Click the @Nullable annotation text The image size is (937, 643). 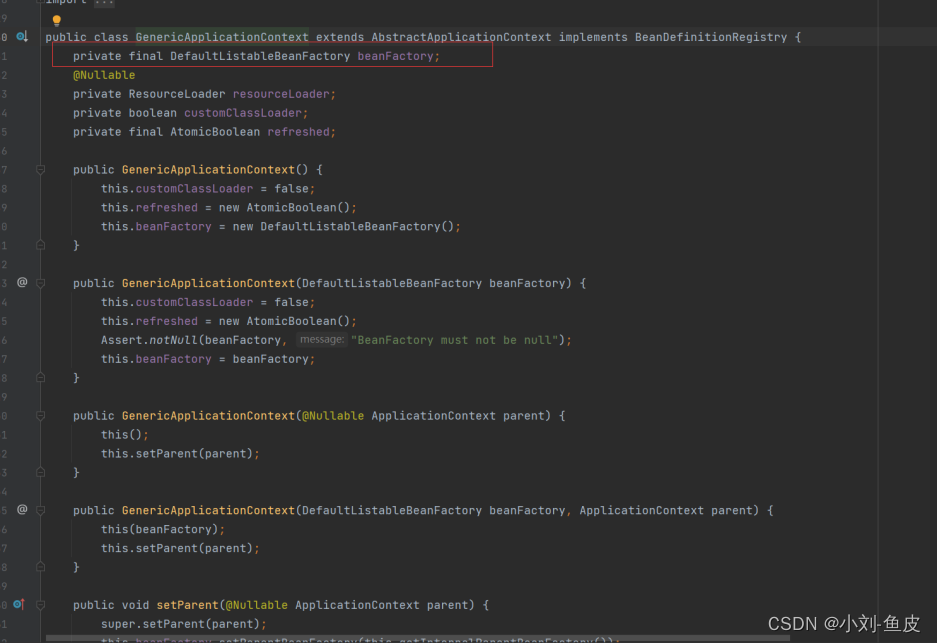pos(104,75)
